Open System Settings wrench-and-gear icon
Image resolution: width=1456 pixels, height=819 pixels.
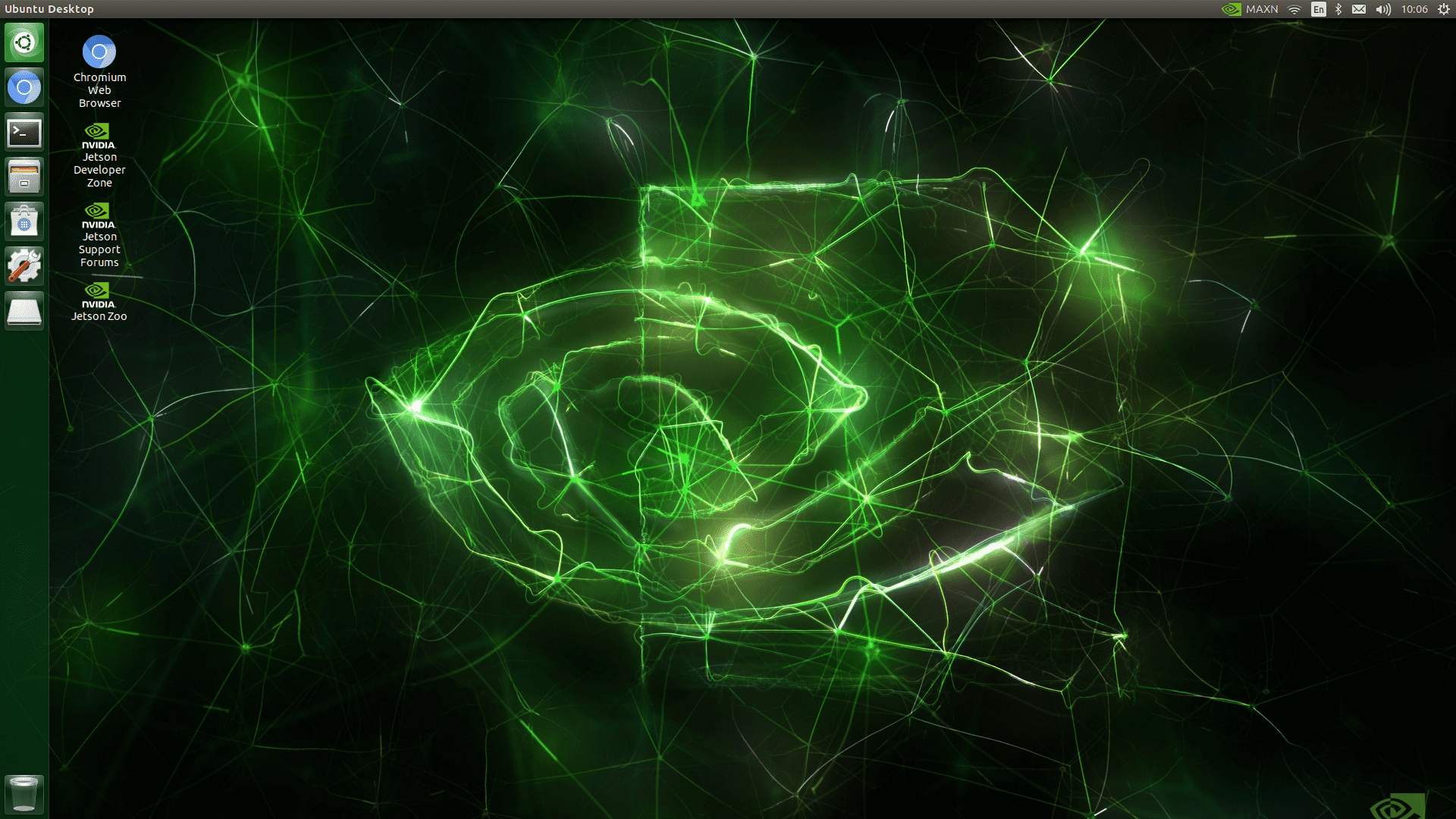[24, 266]
